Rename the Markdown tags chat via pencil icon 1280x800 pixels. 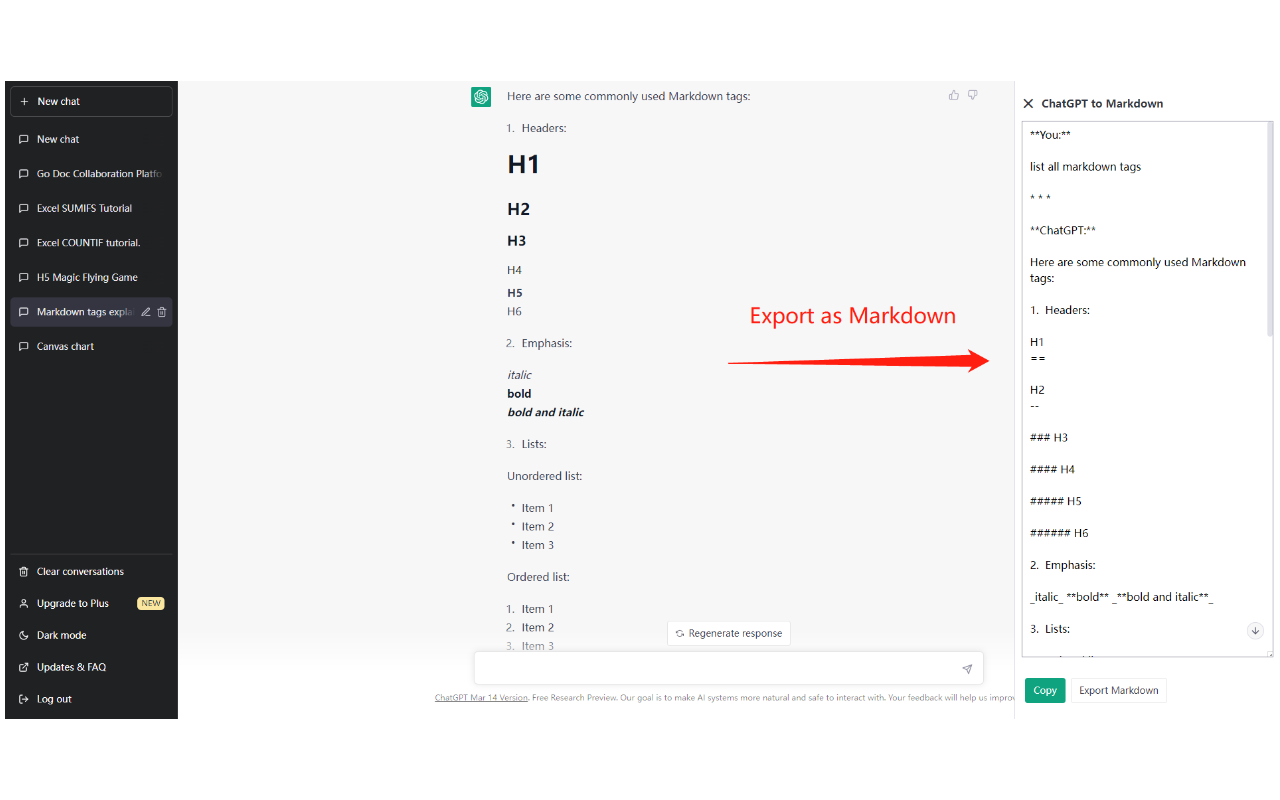(146, 311)
